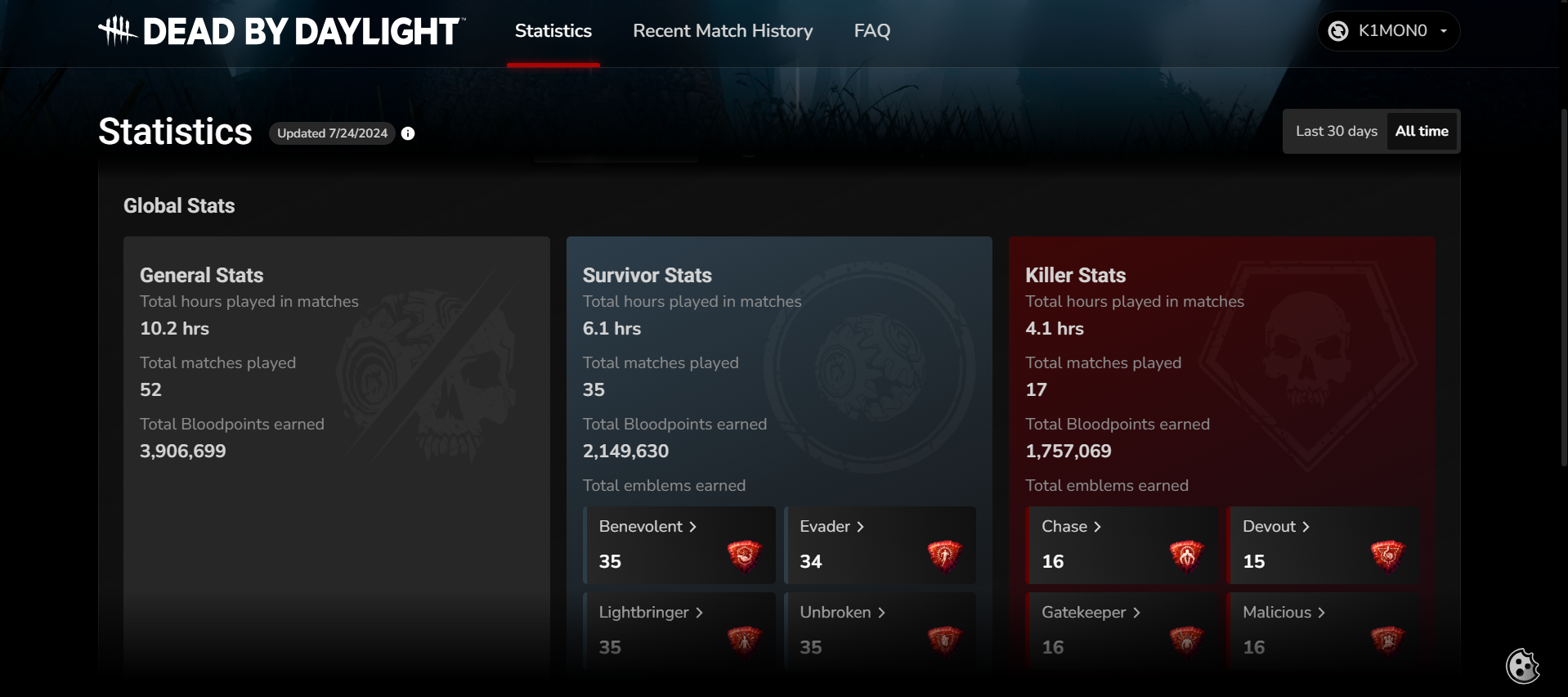Screen dimensions: 1568x697
Task: Click the Evader emblem label
Action: pyautogui.click(x=825, y=527)
